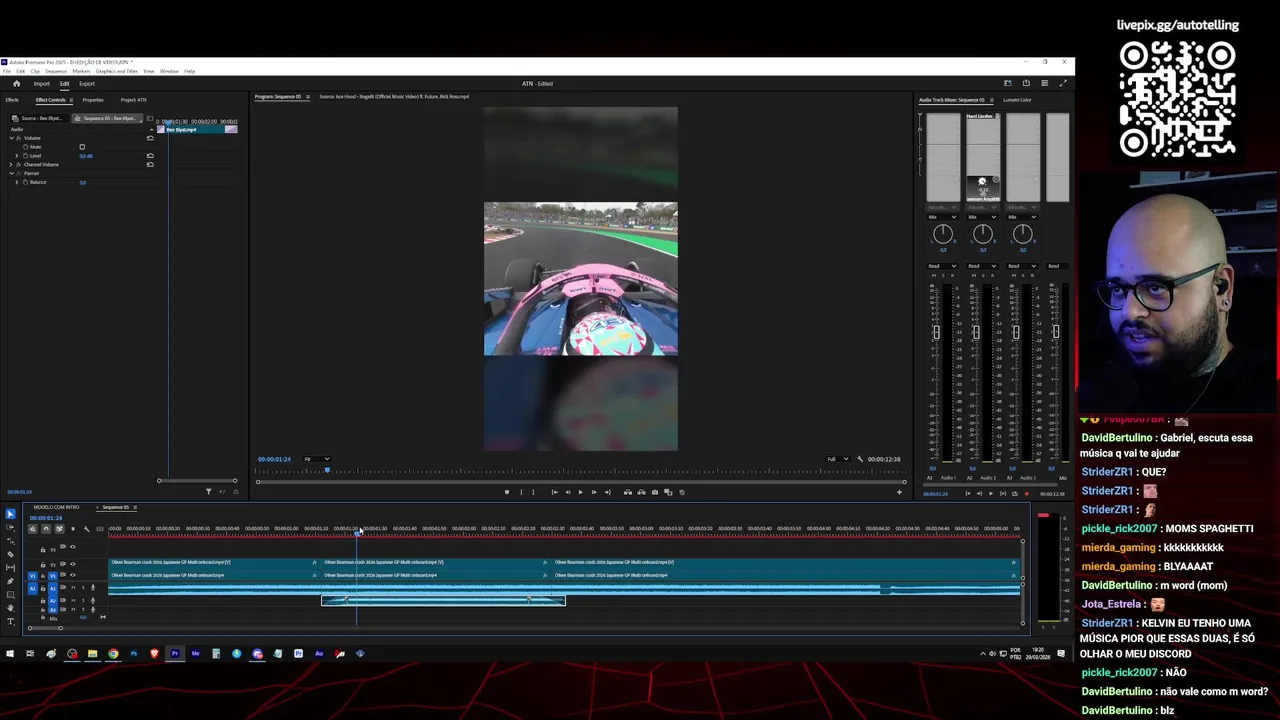Toggle the Snap in Timeline button
1280x720 pixels.
[x=45, y=529]
